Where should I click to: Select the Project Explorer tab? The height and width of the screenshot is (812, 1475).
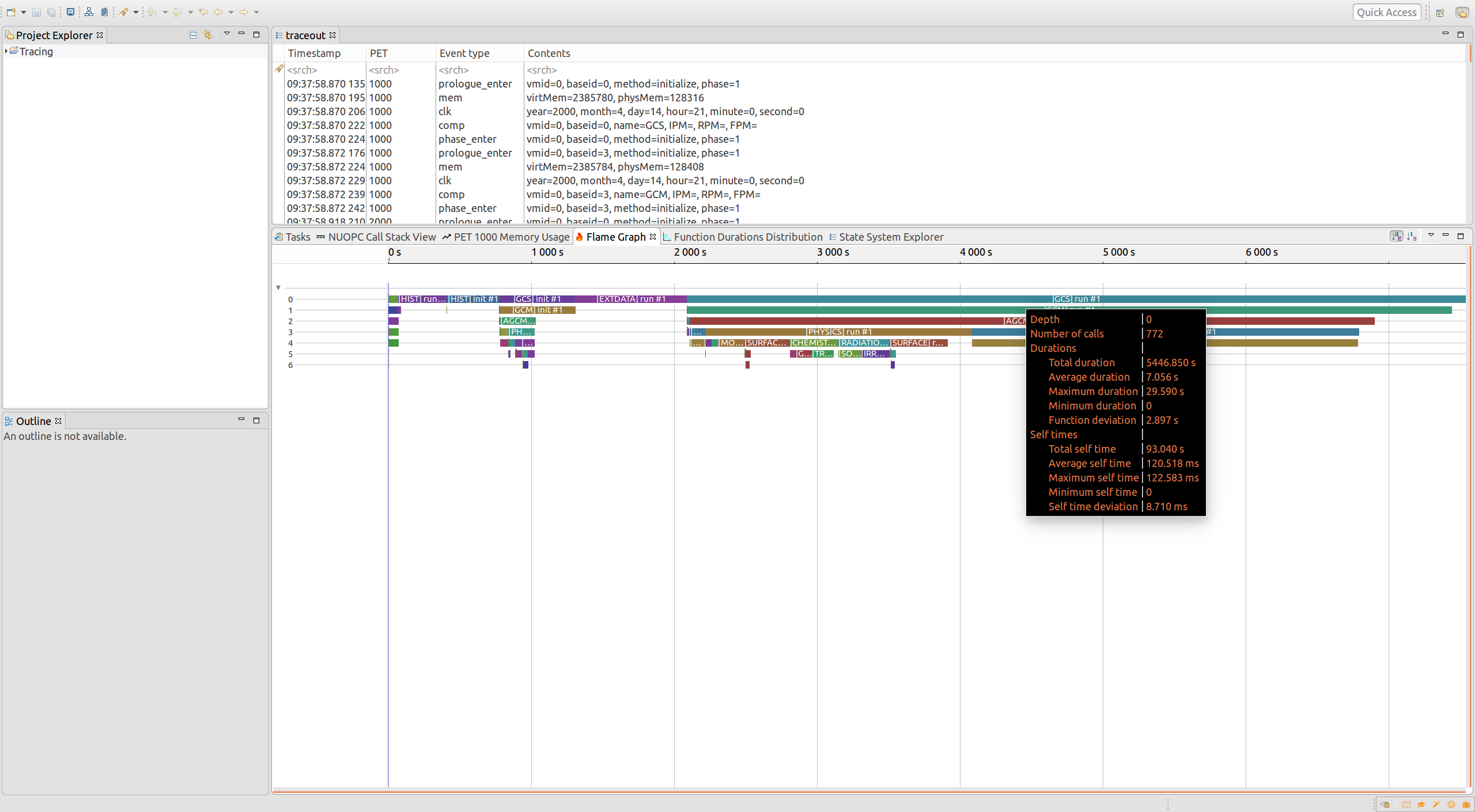pos(54,35)
